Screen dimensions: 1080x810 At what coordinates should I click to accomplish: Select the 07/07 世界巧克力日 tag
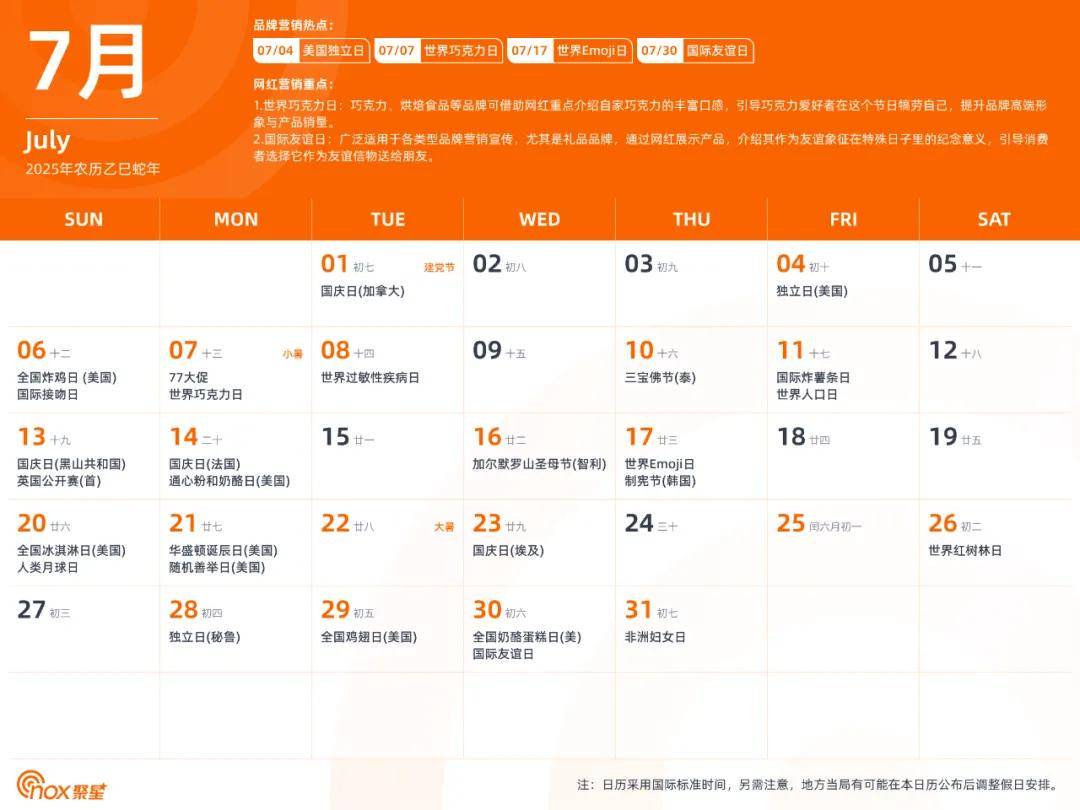(439, 51)
